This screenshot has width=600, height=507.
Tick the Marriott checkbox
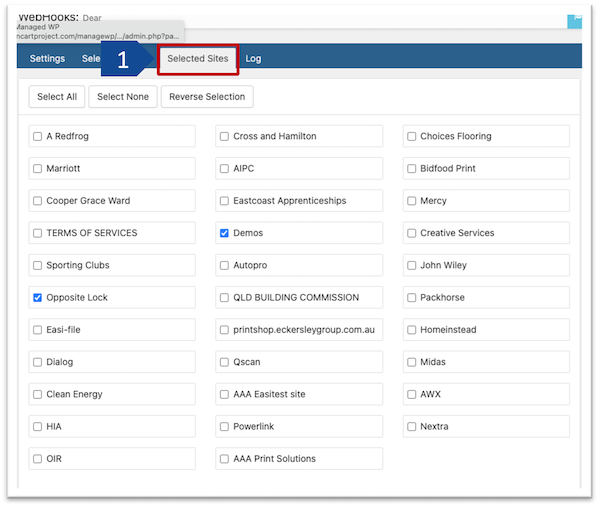(38, 169)
